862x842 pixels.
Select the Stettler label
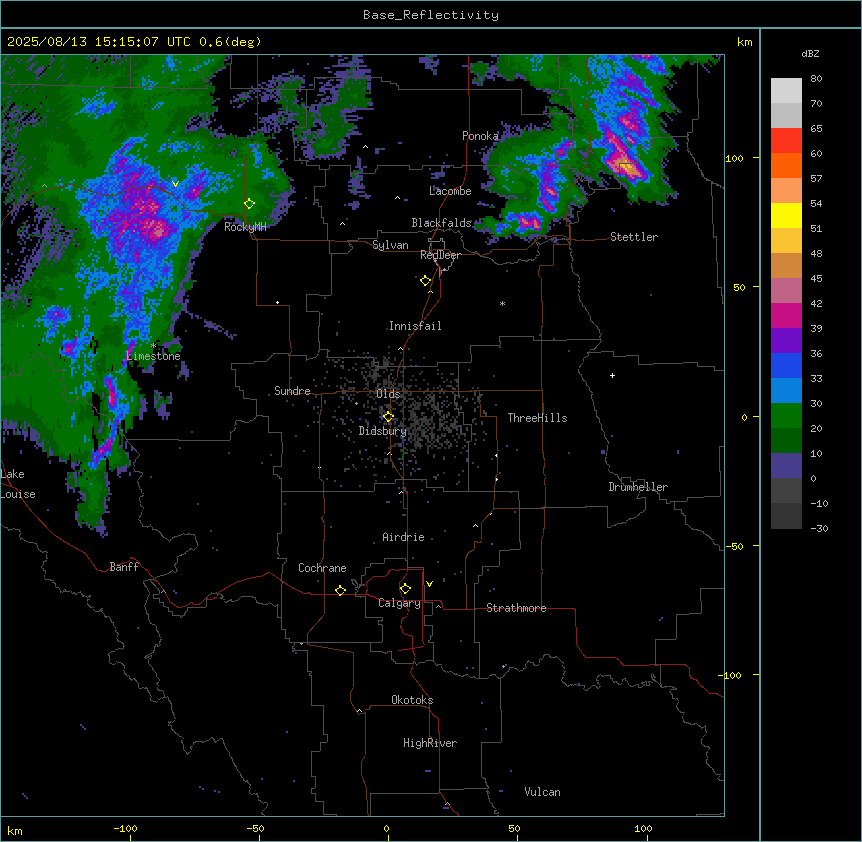click(x=634, y=237)
